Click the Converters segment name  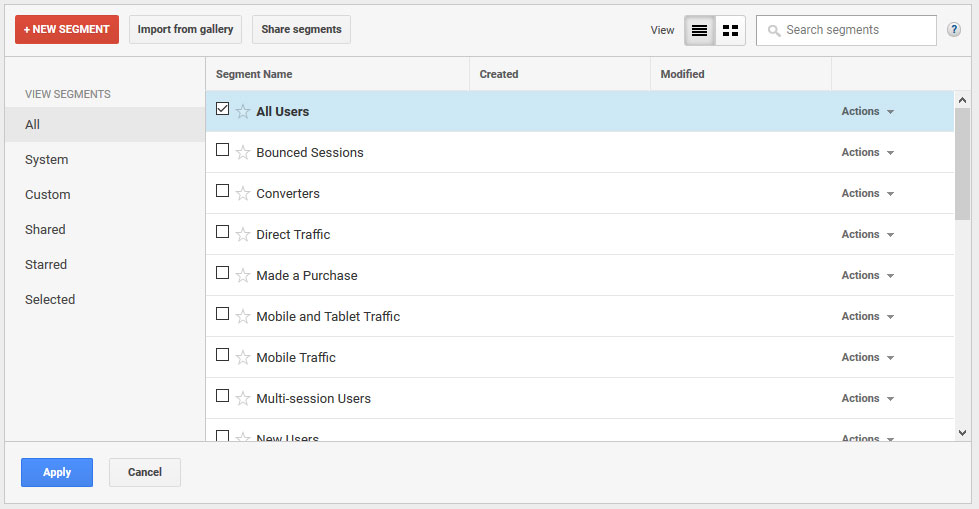[288, 194]
